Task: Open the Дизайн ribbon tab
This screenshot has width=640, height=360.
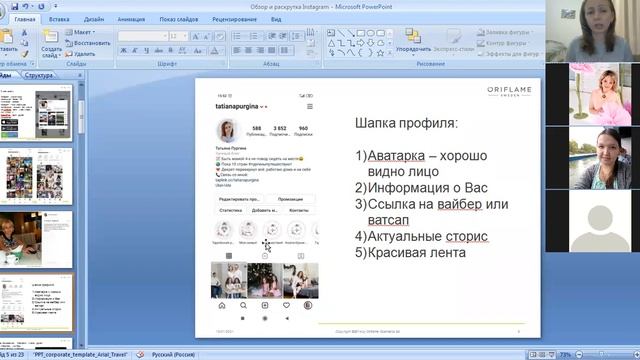Action: click(94, 19)
